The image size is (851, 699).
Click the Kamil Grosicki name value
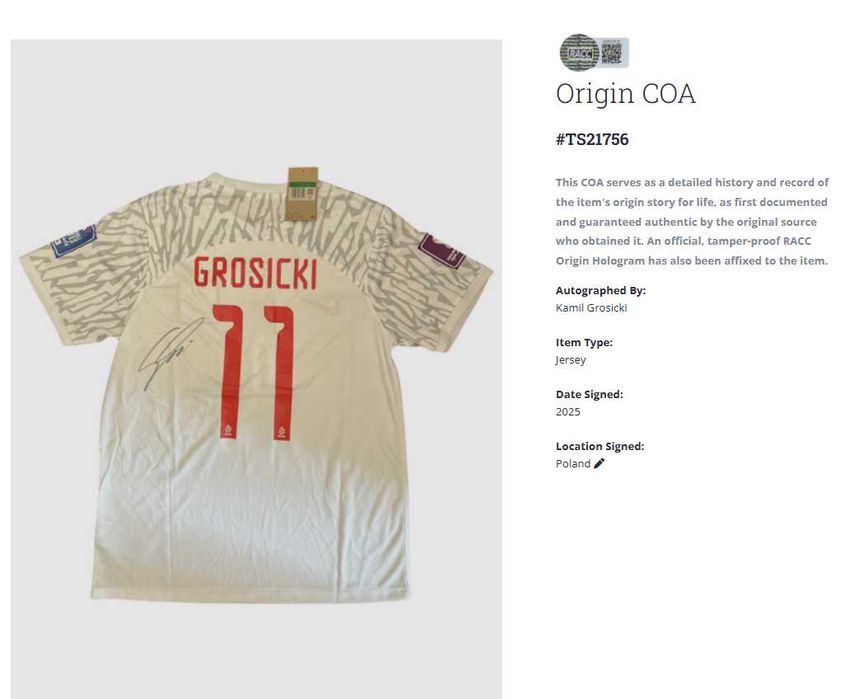(x=591, y=308)
